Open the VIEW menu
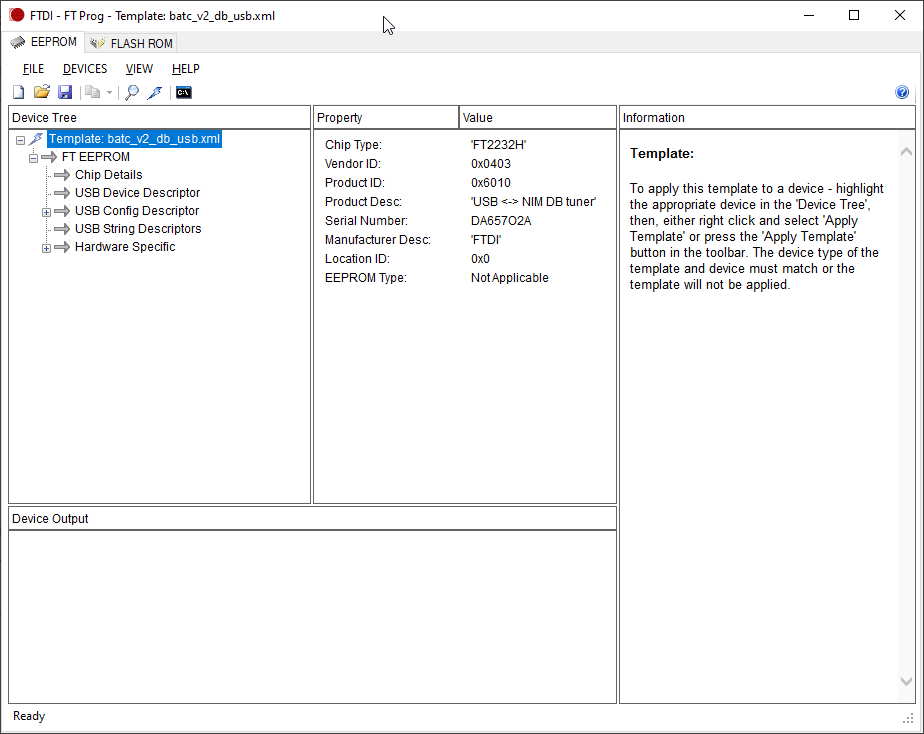924x734 pixels. pyautogui.click(x=139, y=69)
